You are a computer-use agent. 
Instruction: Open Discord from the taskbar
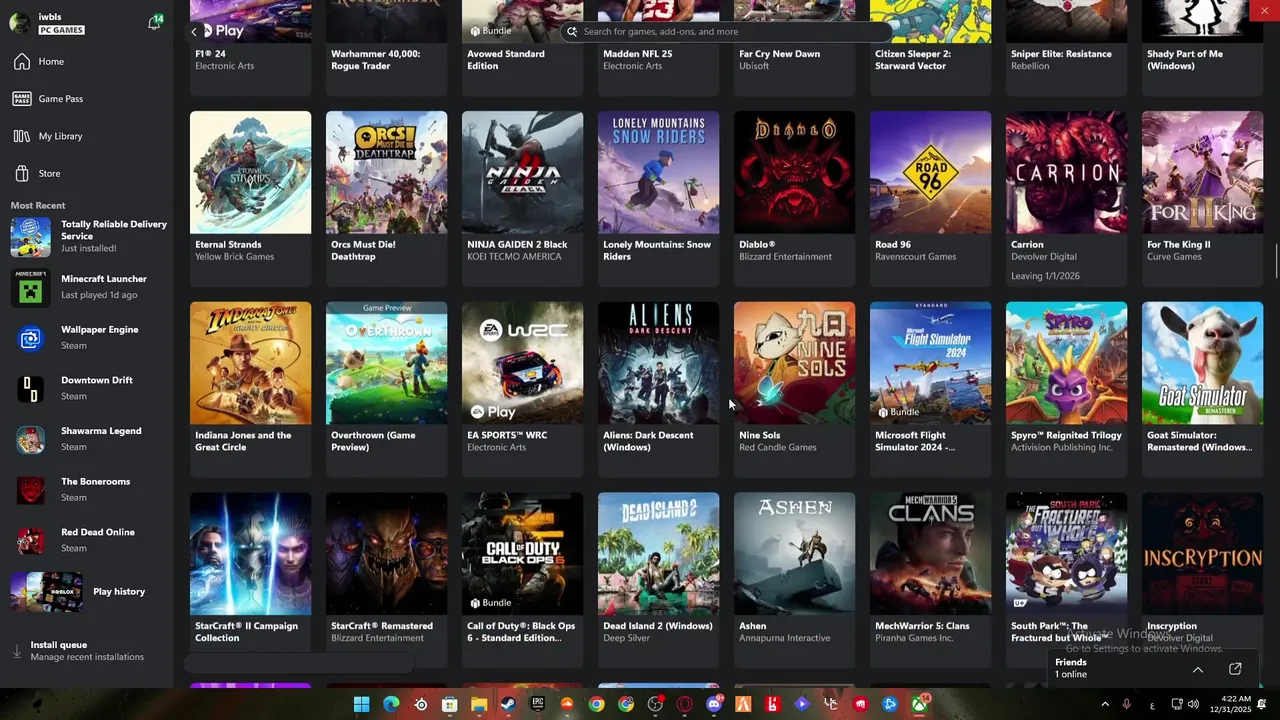[714, 704]
